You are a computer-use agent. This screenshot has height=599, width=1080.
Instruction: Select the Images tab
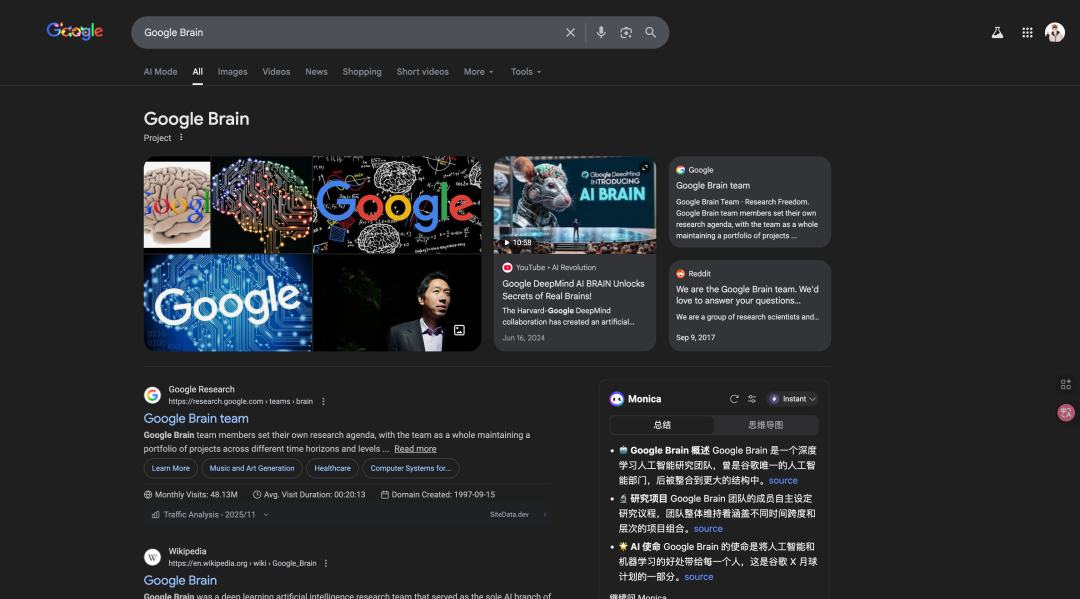(x=232, y=72)
